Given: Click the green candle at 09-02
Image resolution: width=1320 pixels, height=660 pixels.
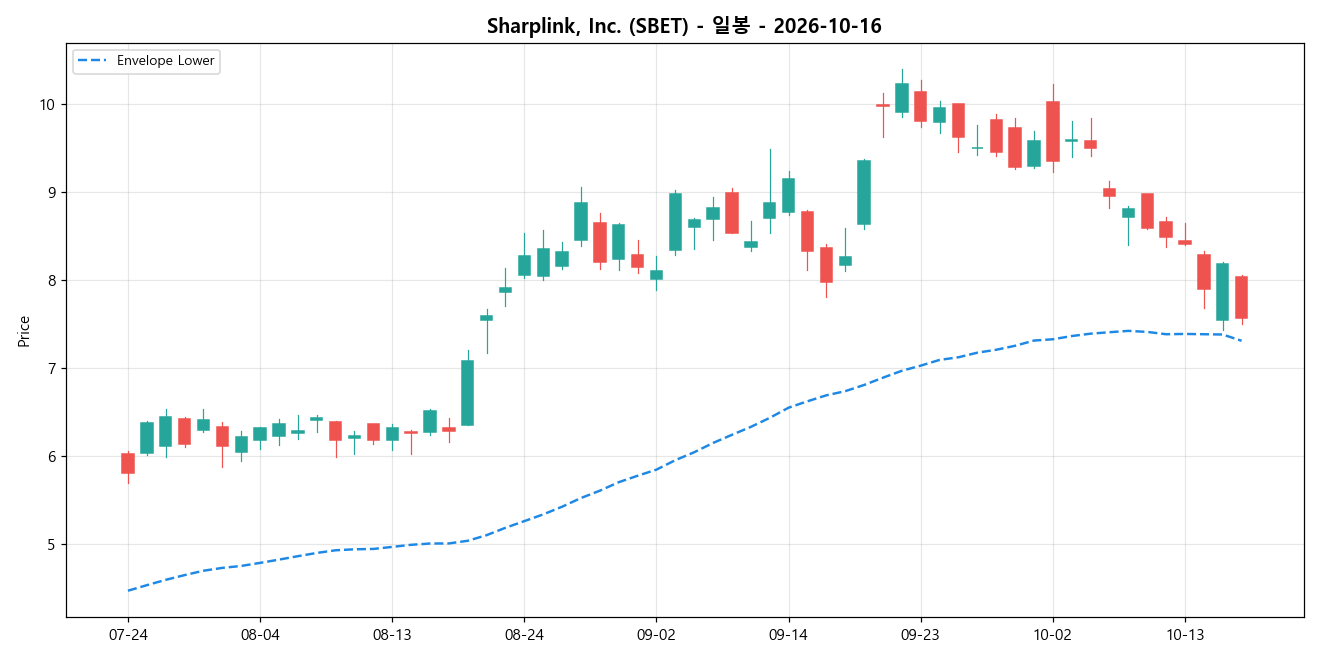Looking at the screenshot, I should 656,275.
